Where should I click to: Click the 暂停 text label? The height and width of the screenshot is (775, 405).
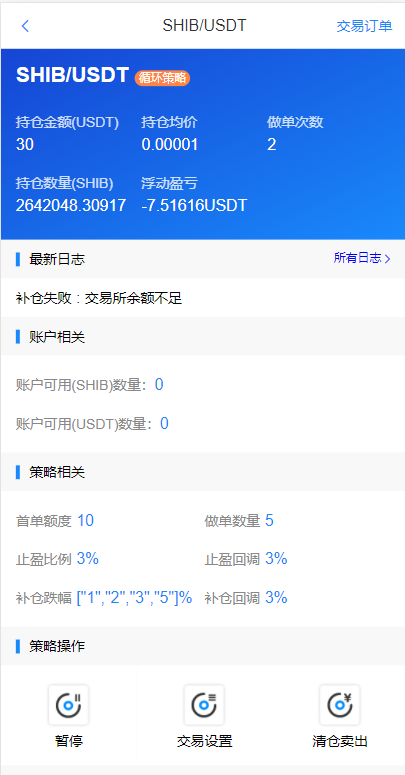[68, 741]
